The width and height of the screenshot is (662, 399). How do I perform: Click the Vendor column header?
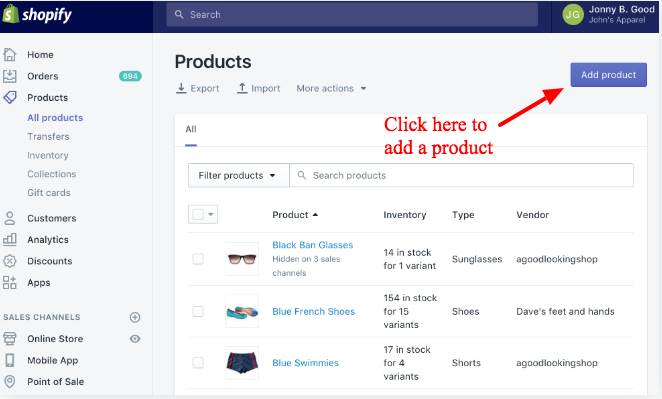point(532,214)
